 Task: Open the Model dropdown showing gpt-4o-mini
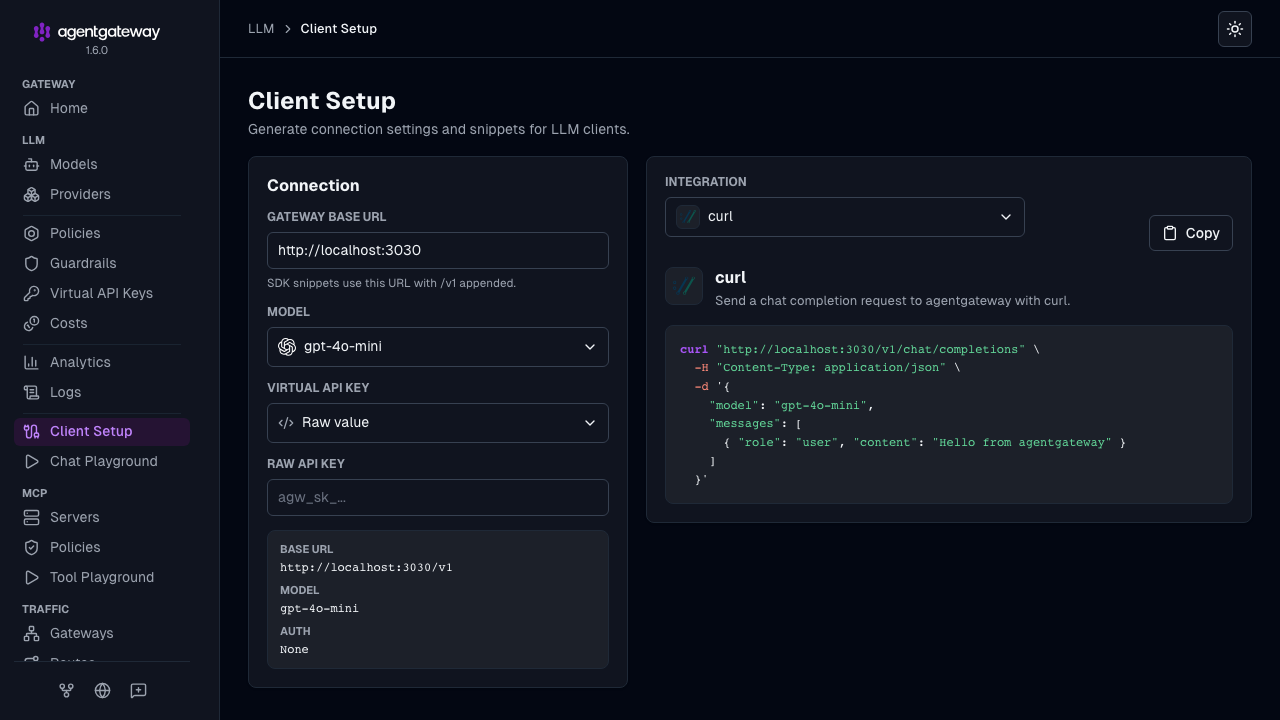pos(438,346)
